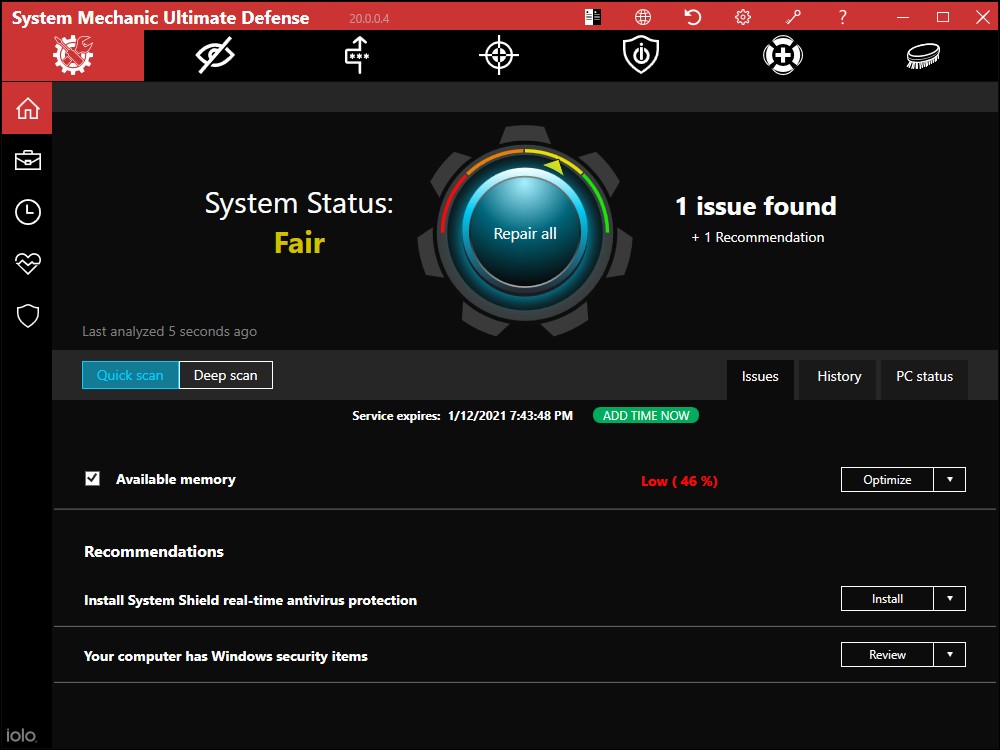Switch to the History tab
This screenshot has height=750, width=1000.
(x=839, y=377)
